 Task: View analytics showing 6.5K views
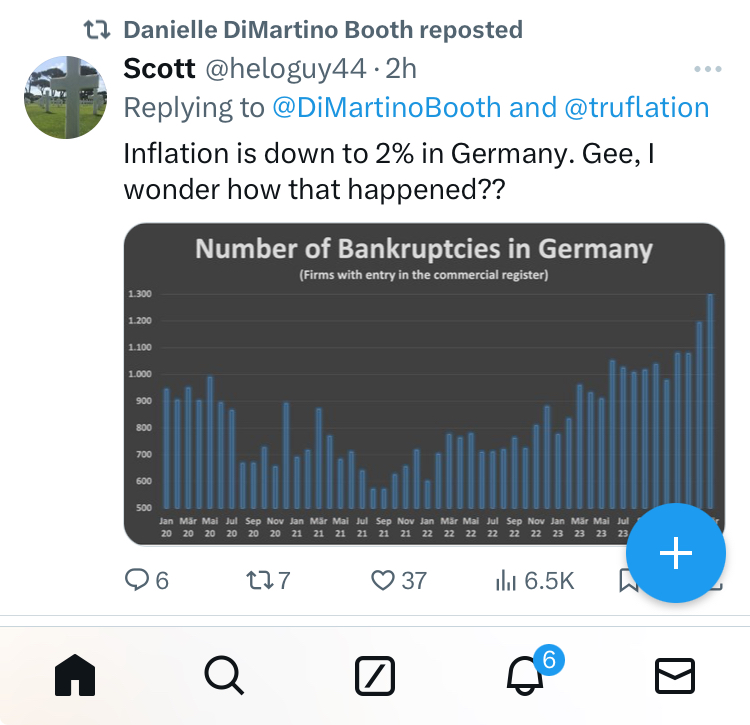(x=534, y=579)
